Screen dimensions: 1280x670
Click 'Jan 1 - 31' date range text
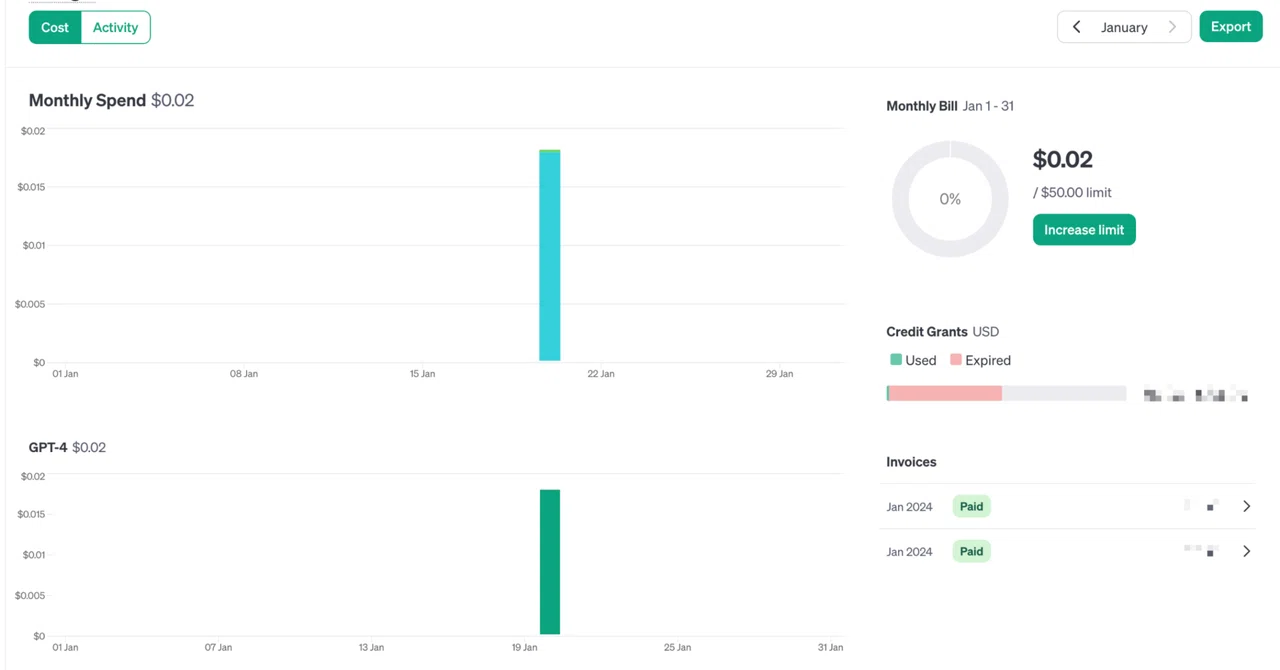[988, 106]
